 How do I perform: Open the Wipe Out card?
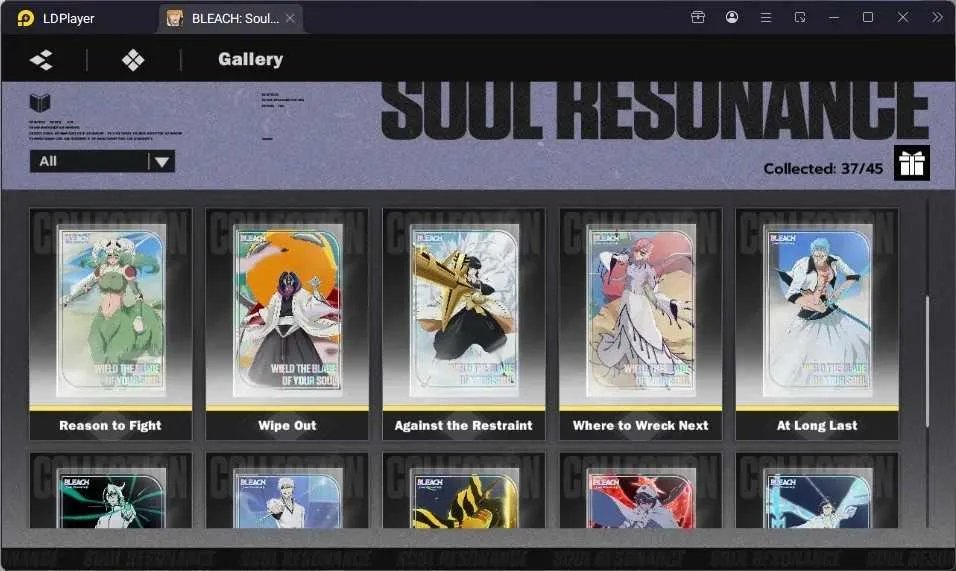click(x=287, y=324)
